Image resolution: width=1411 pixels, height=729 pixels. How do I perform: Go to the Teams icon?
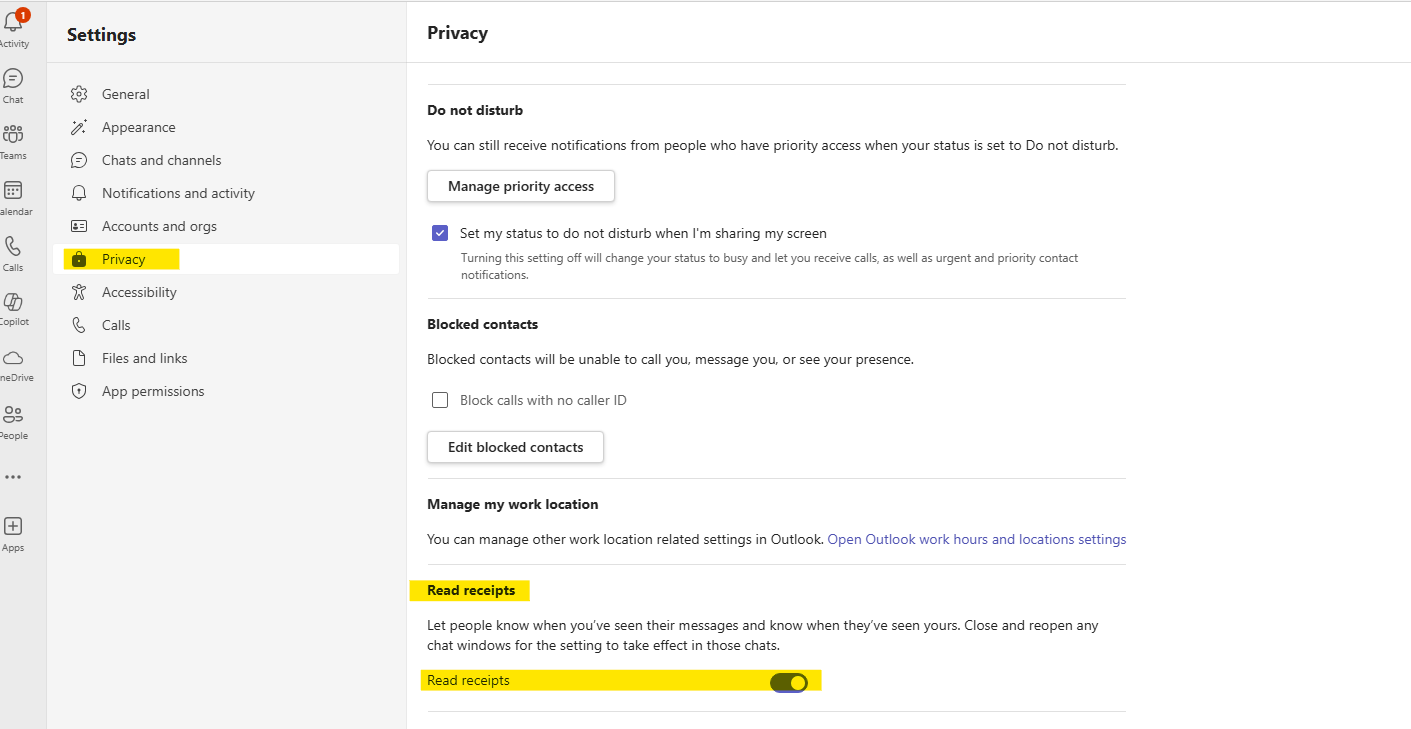click(13, 135)
